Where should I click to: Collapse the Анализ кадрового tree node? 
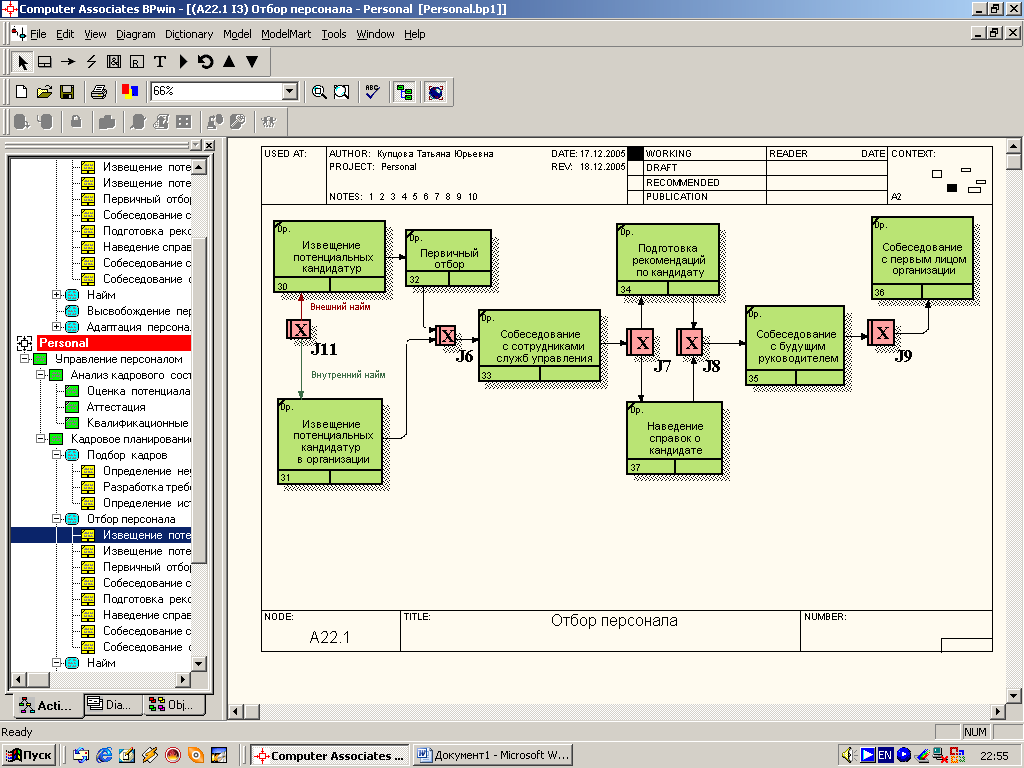click(x=40, y=375)
